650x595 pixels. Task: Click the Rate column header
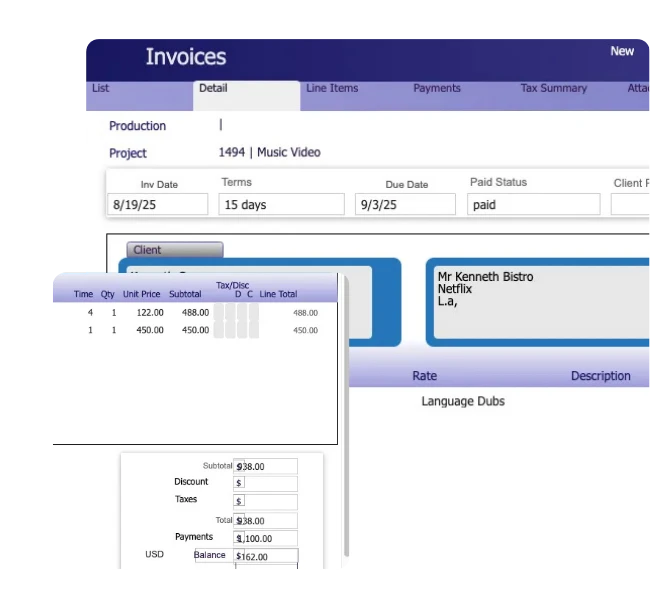[x=424, y=376]
